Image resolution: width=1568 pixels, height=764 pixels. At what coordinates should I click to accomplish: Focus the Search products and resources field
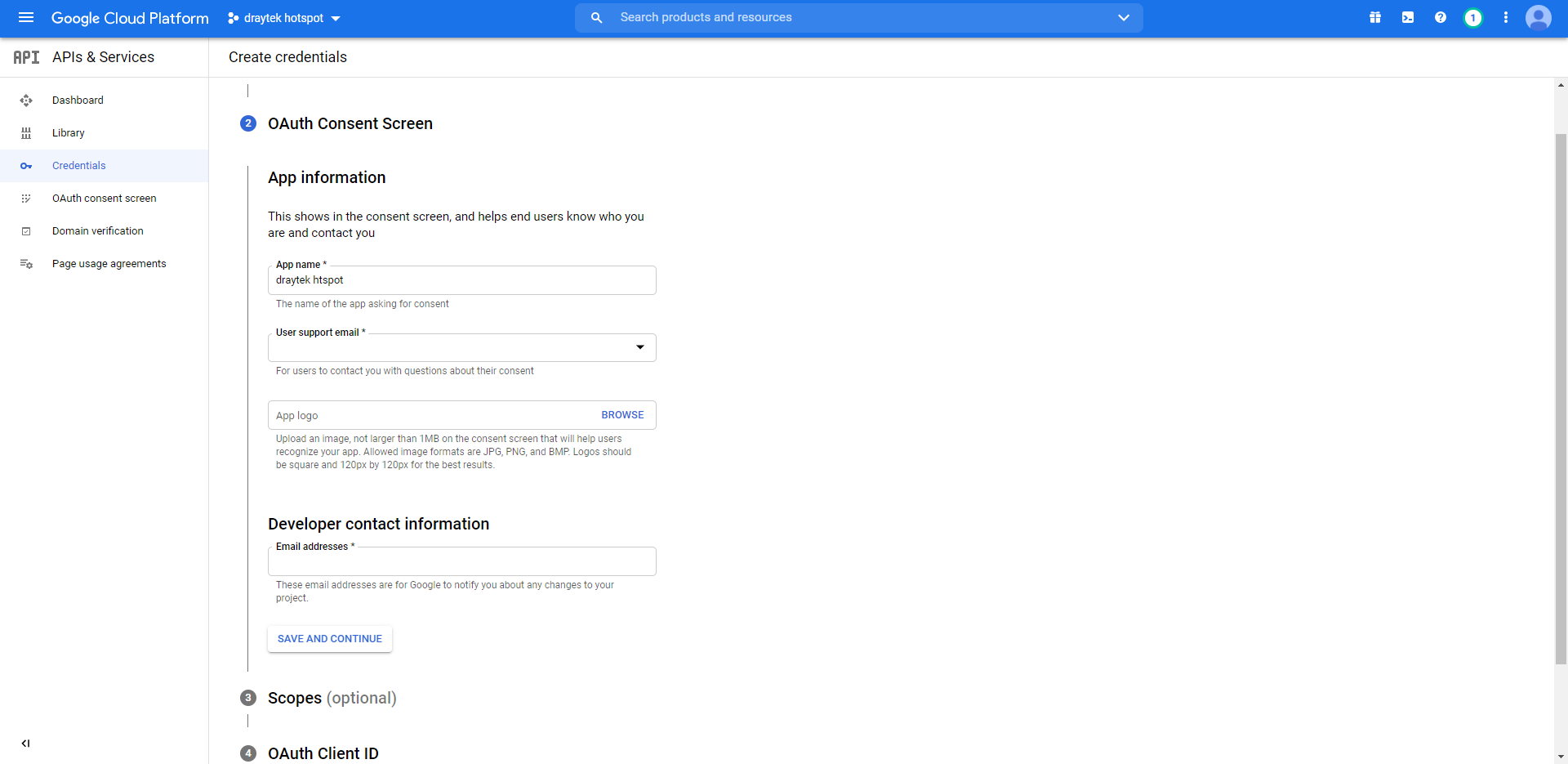tap(857, 17)
